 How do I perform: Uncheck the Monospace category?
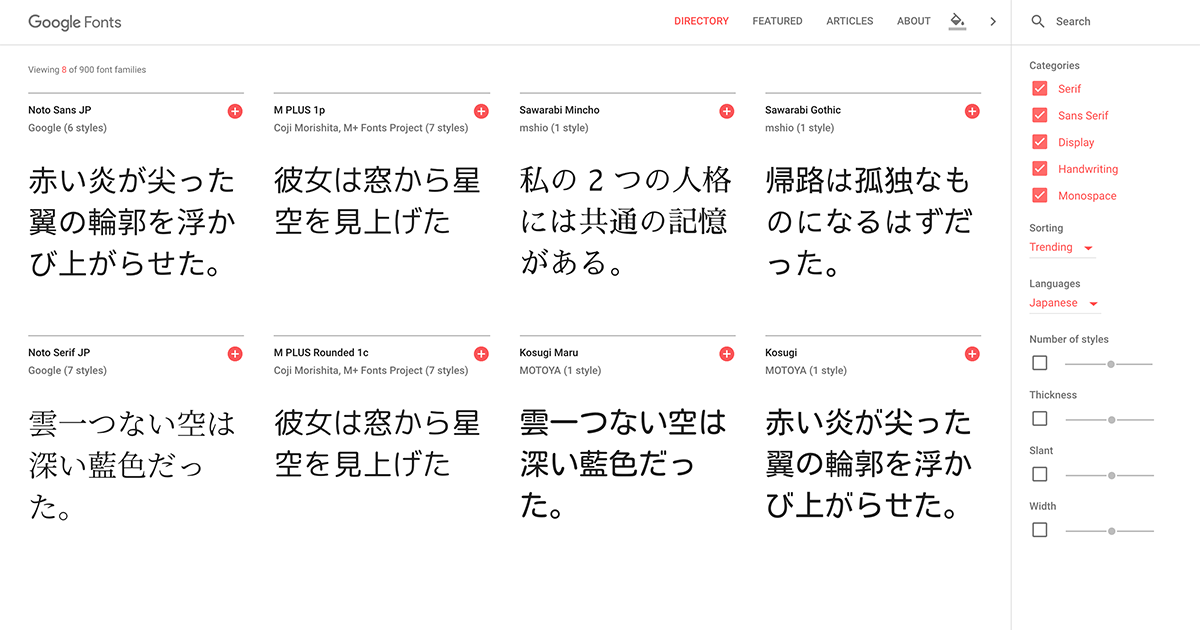click(1040, 195)
